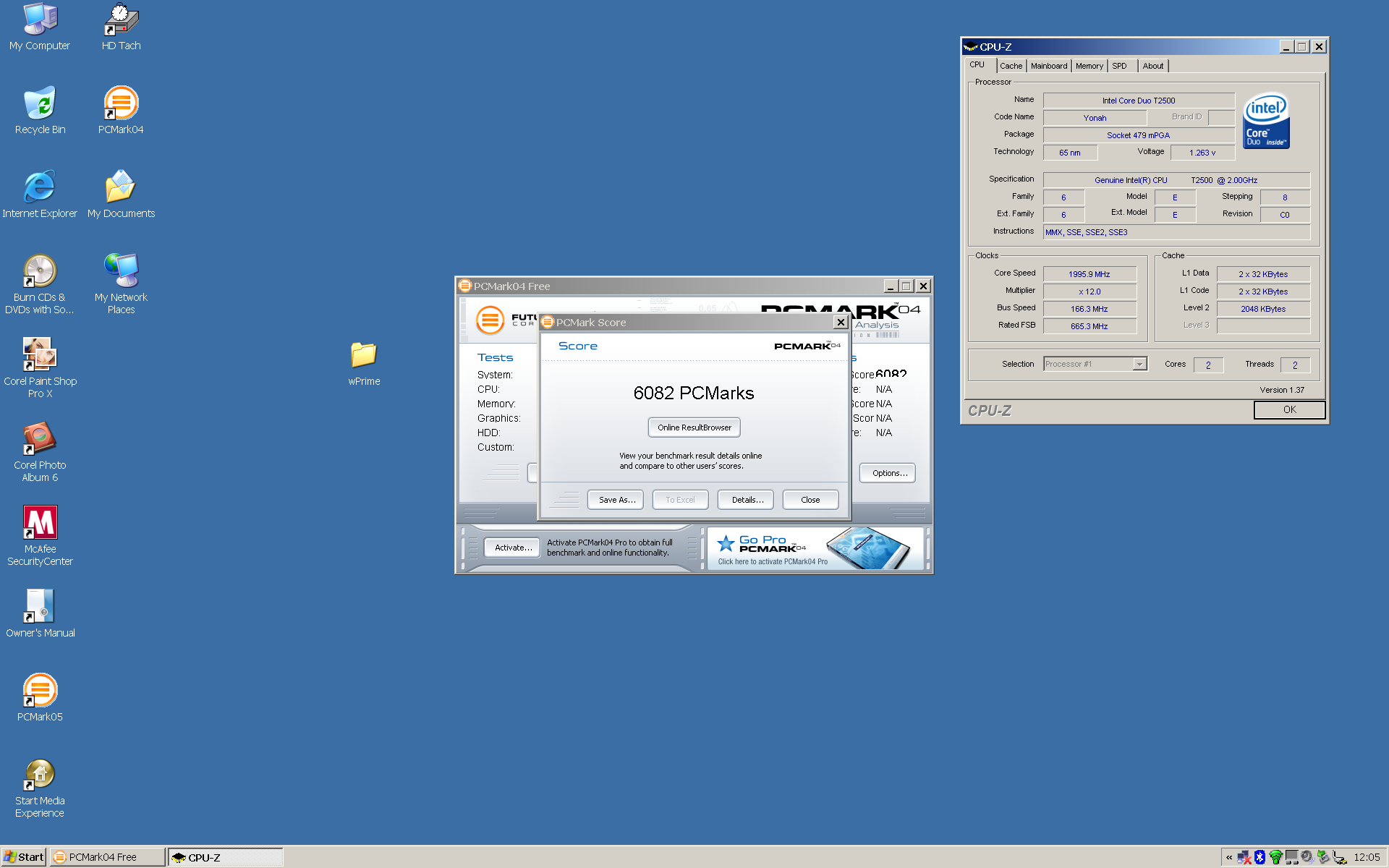
Task: Open the Start menu
Action: [23, 857]
